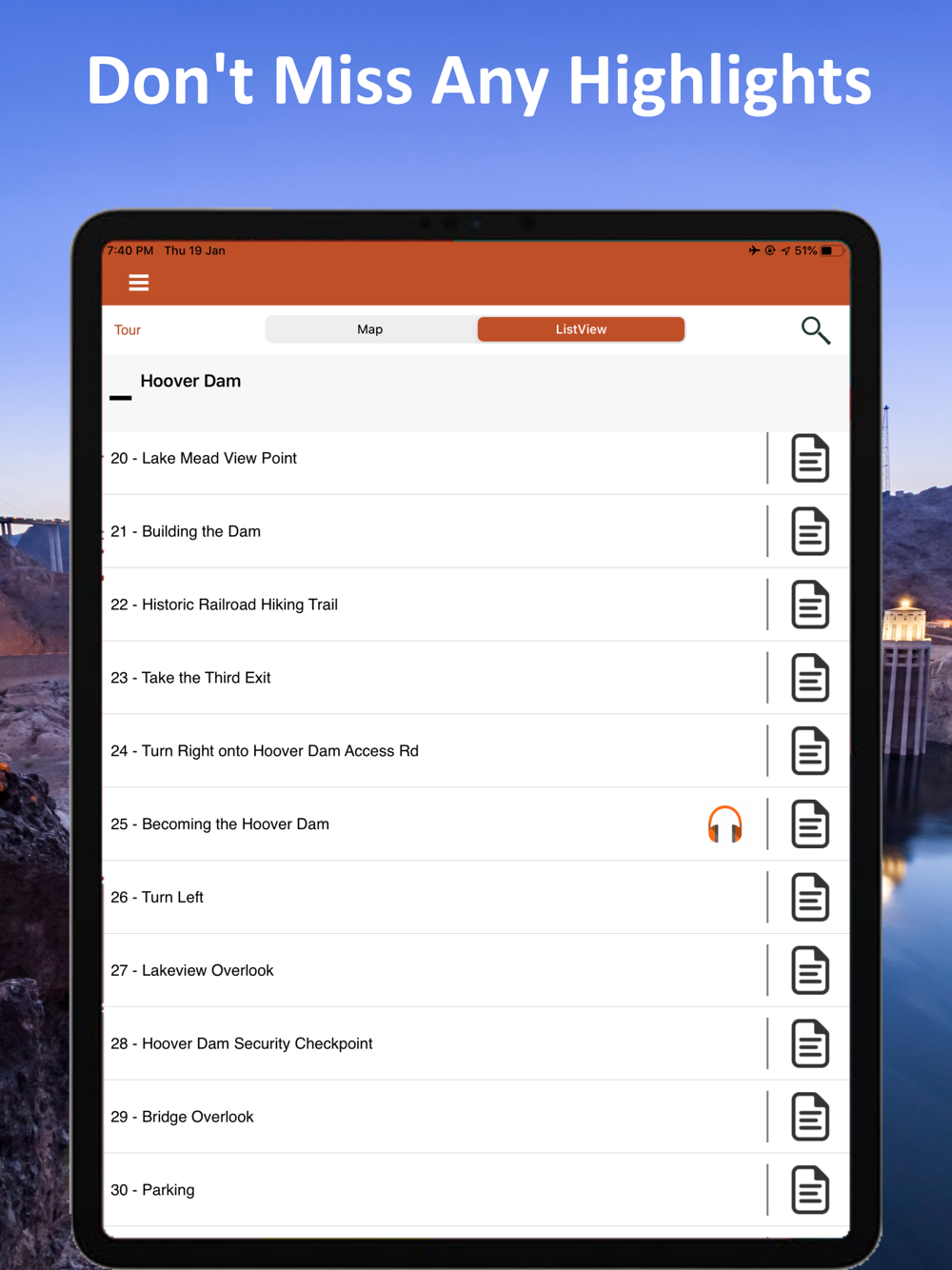Tap the Tour link
Image resolution: width=952 pixels, height=1270 pixels.
(128, 330)
